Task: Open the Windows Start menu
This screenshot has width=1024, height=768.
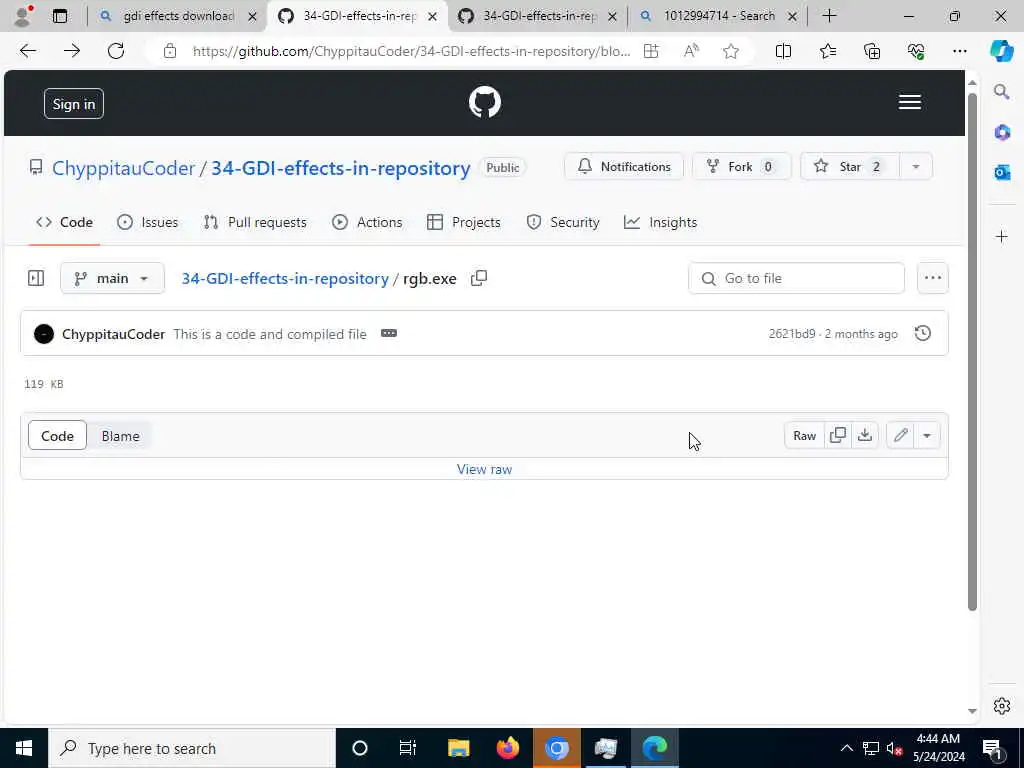Action: (x=24, y=748)
